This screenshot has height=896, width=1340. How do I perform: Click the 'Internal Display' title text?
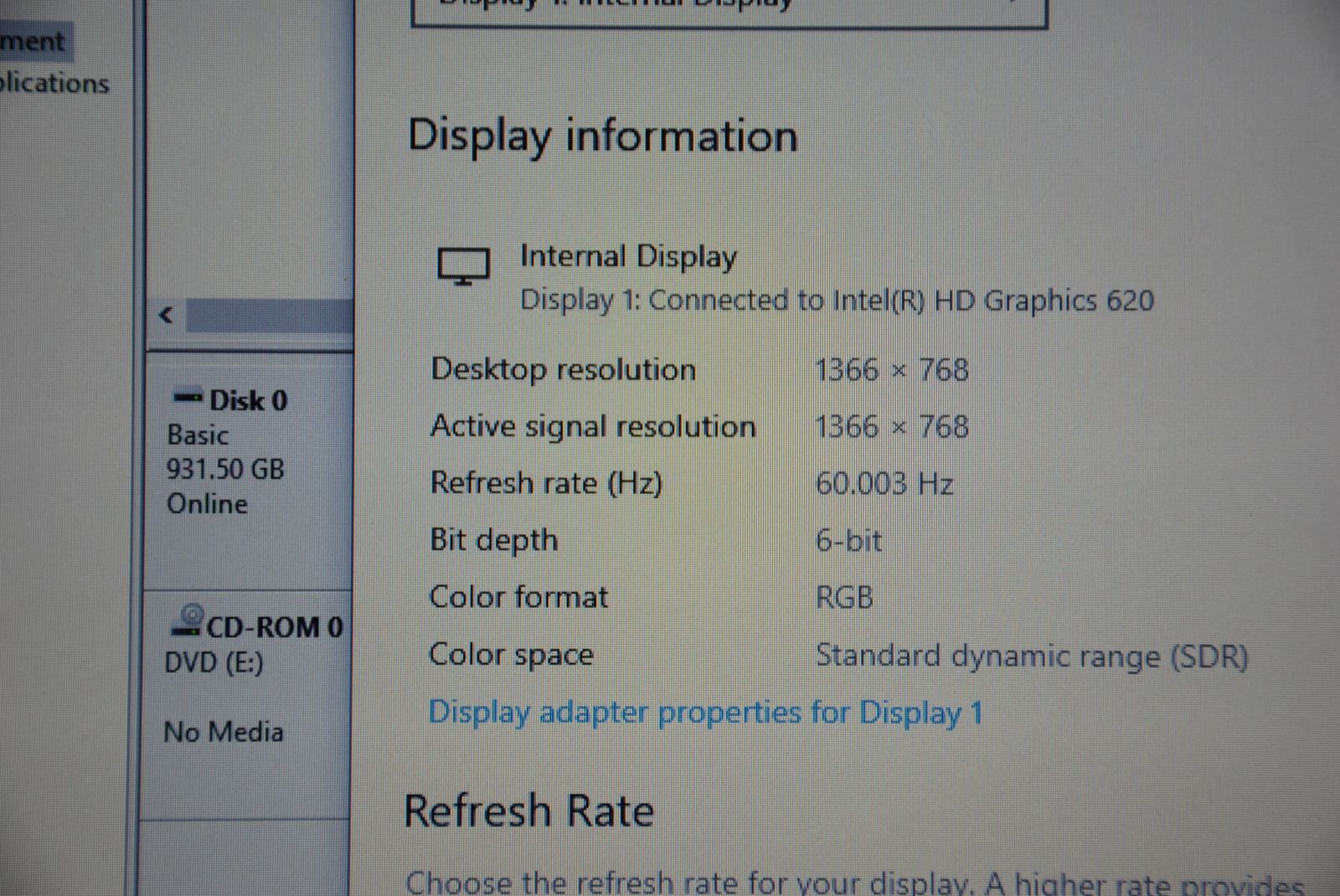(x=628, y=256)
